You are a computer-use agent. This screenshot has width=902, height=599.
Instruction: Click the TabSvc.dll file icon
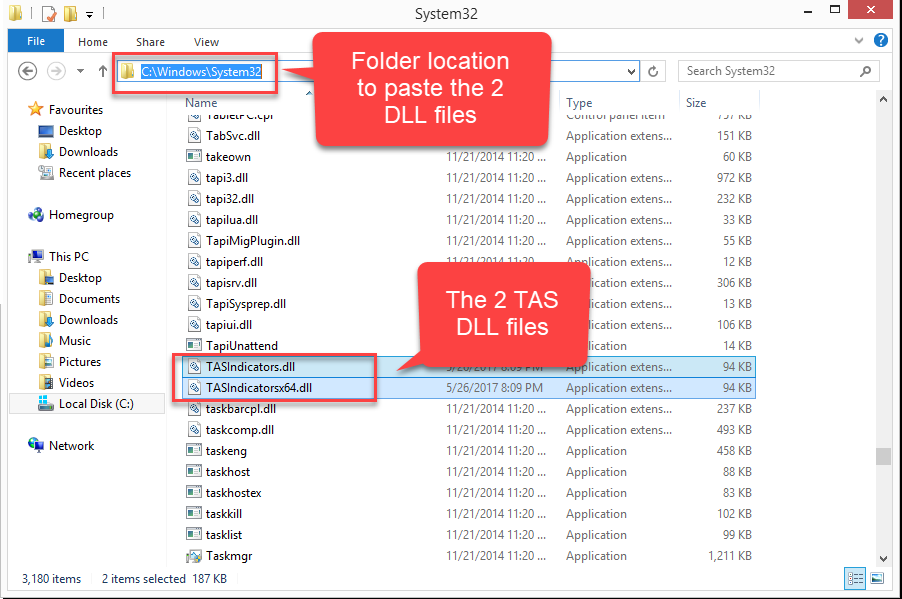click(194, 136)
